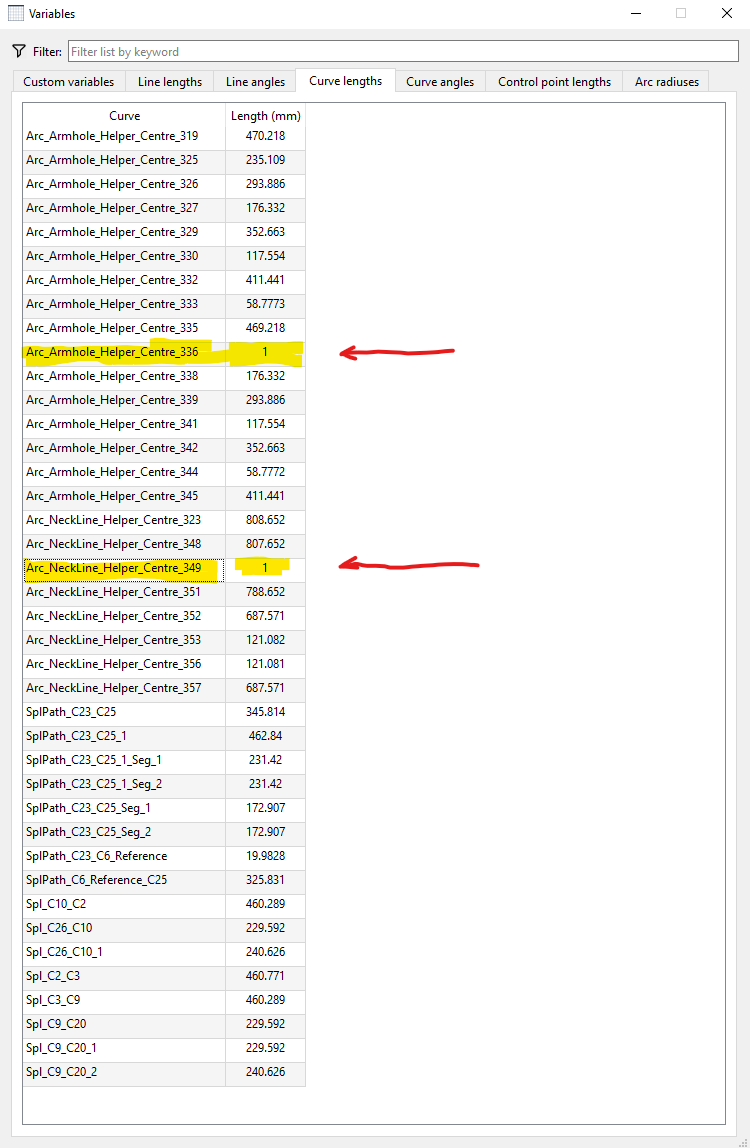750x1148 pixels.
Task: Select row SplPath_C23_C25_1_Seg_1
Action: [164, 760]
